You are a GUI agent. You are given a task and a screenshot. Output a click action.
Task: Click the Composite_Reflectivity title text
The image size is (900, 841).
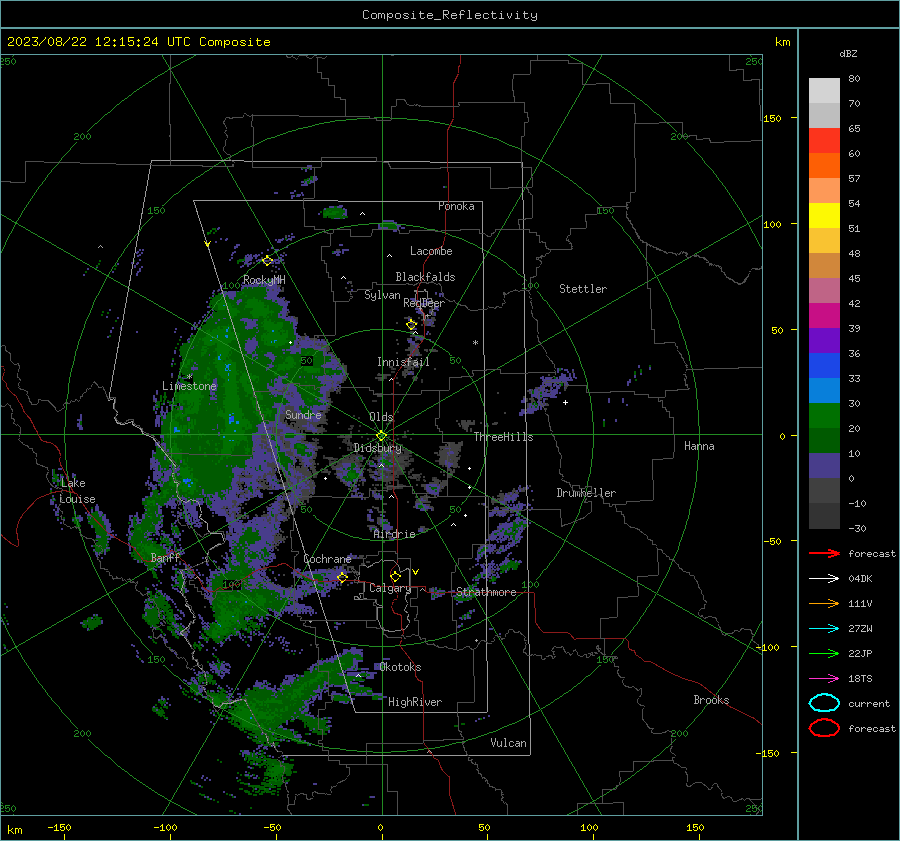point(449,15)
